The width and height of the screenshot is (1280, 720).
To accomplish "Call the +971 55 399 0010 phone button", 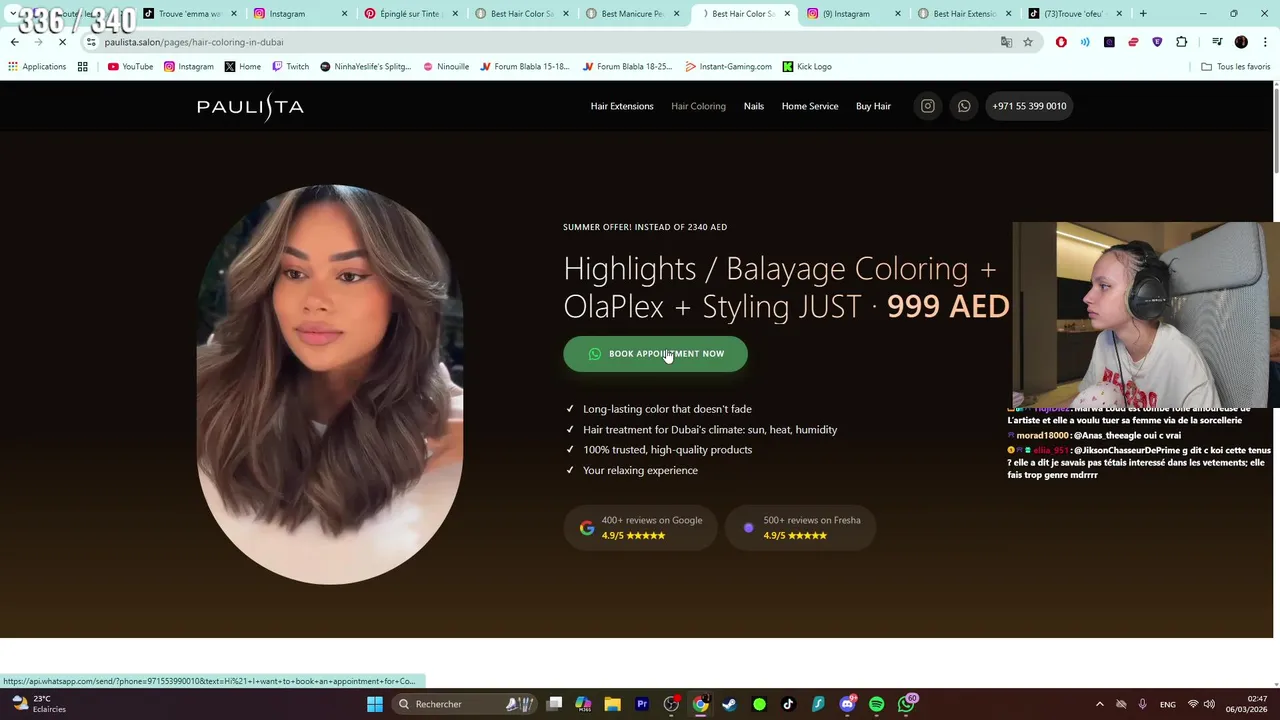I will 1029,106.
